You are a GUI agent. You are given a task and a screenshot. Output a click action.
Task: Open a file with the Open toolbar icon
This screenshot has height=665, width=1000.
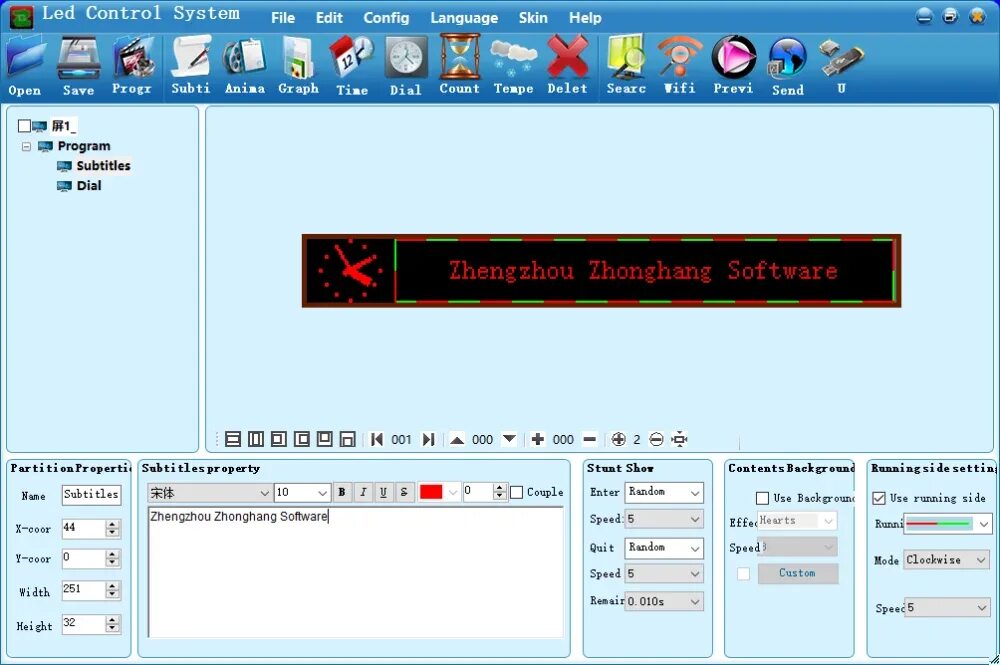coord(26,66)
